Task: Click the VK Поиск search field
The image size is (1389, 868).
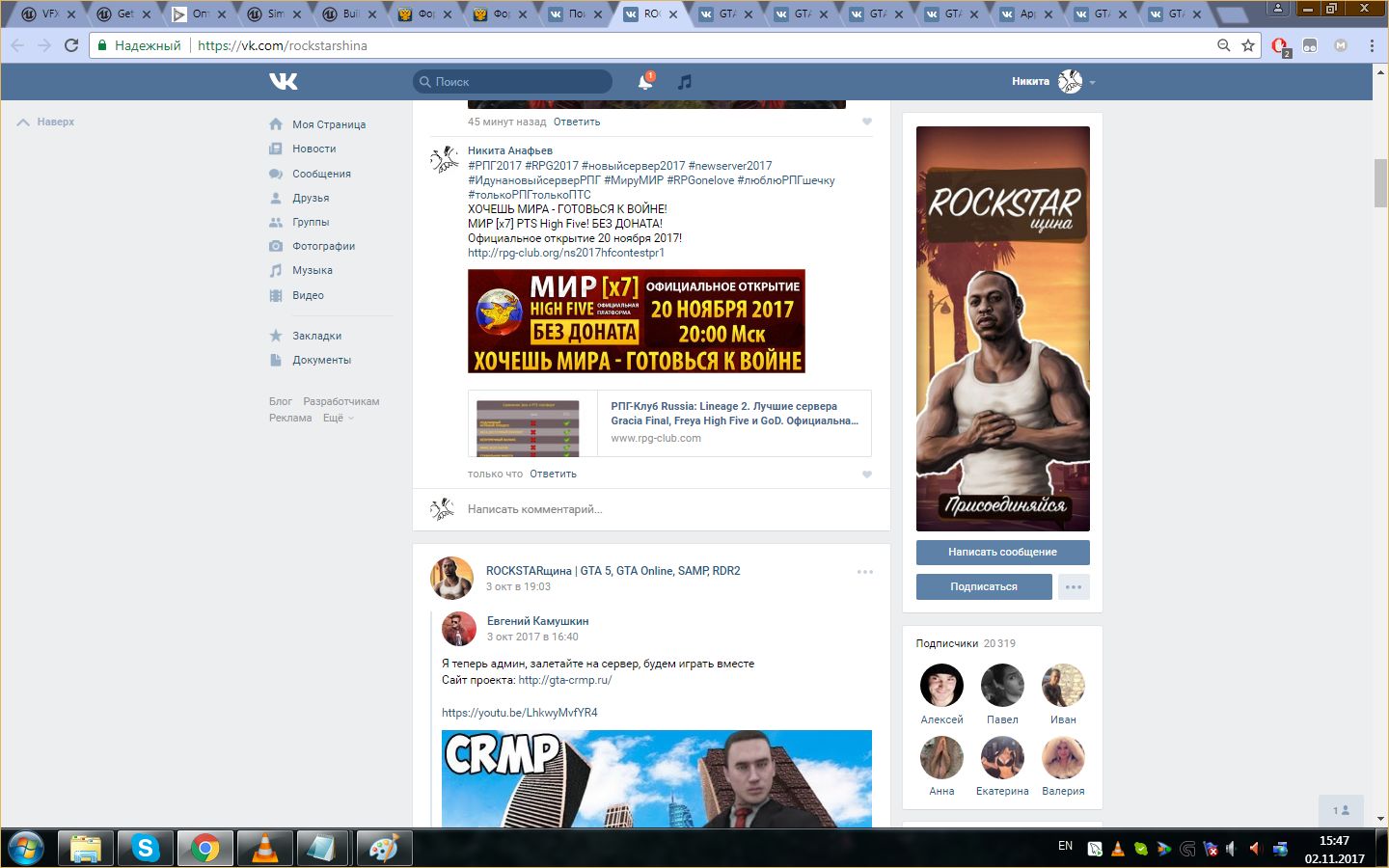Action: click(513, 82)
